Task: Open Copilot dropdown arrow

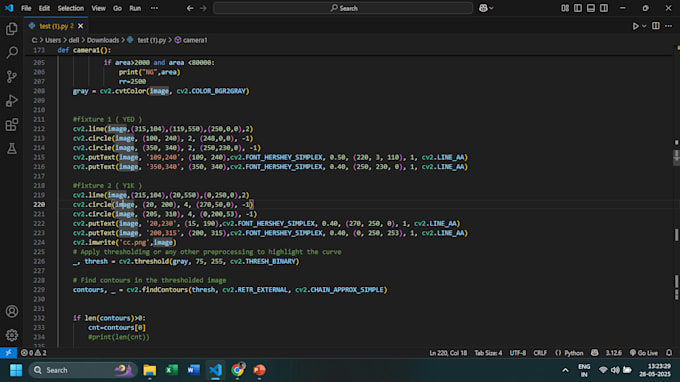Action: coord(491,8)
